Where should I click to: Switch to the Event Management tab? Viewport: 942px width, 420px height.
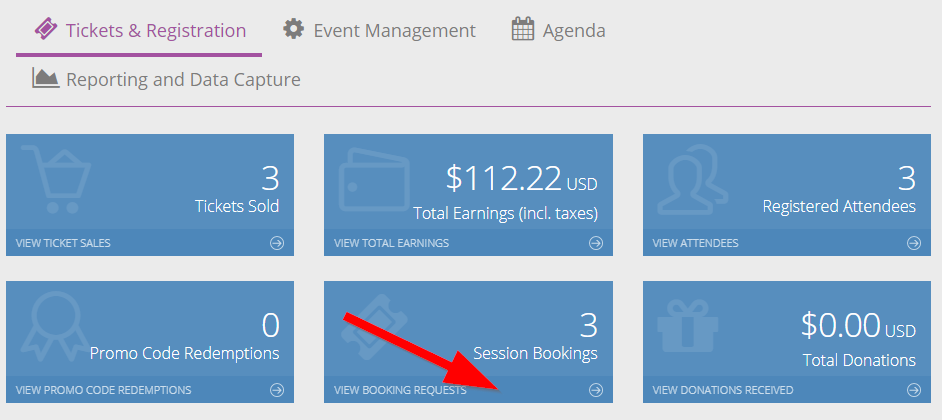tap(380, 30)
